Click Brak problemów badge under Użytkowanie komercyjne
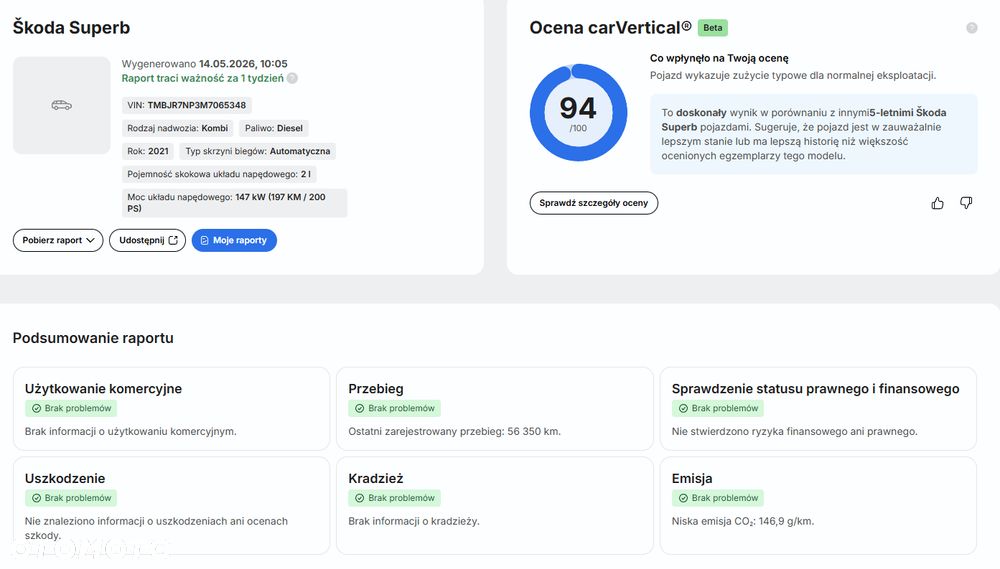1000x569 pixels. (71, 408)
